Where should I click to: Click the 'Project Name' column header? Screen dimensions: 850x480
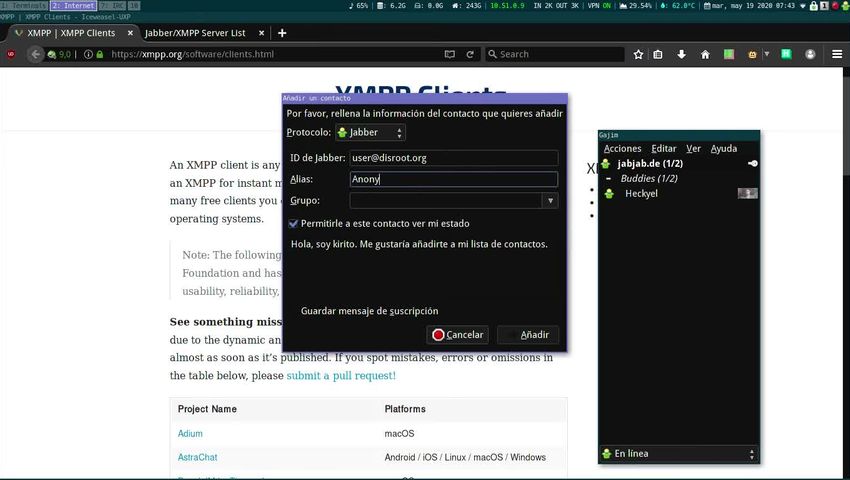point(207,409)
